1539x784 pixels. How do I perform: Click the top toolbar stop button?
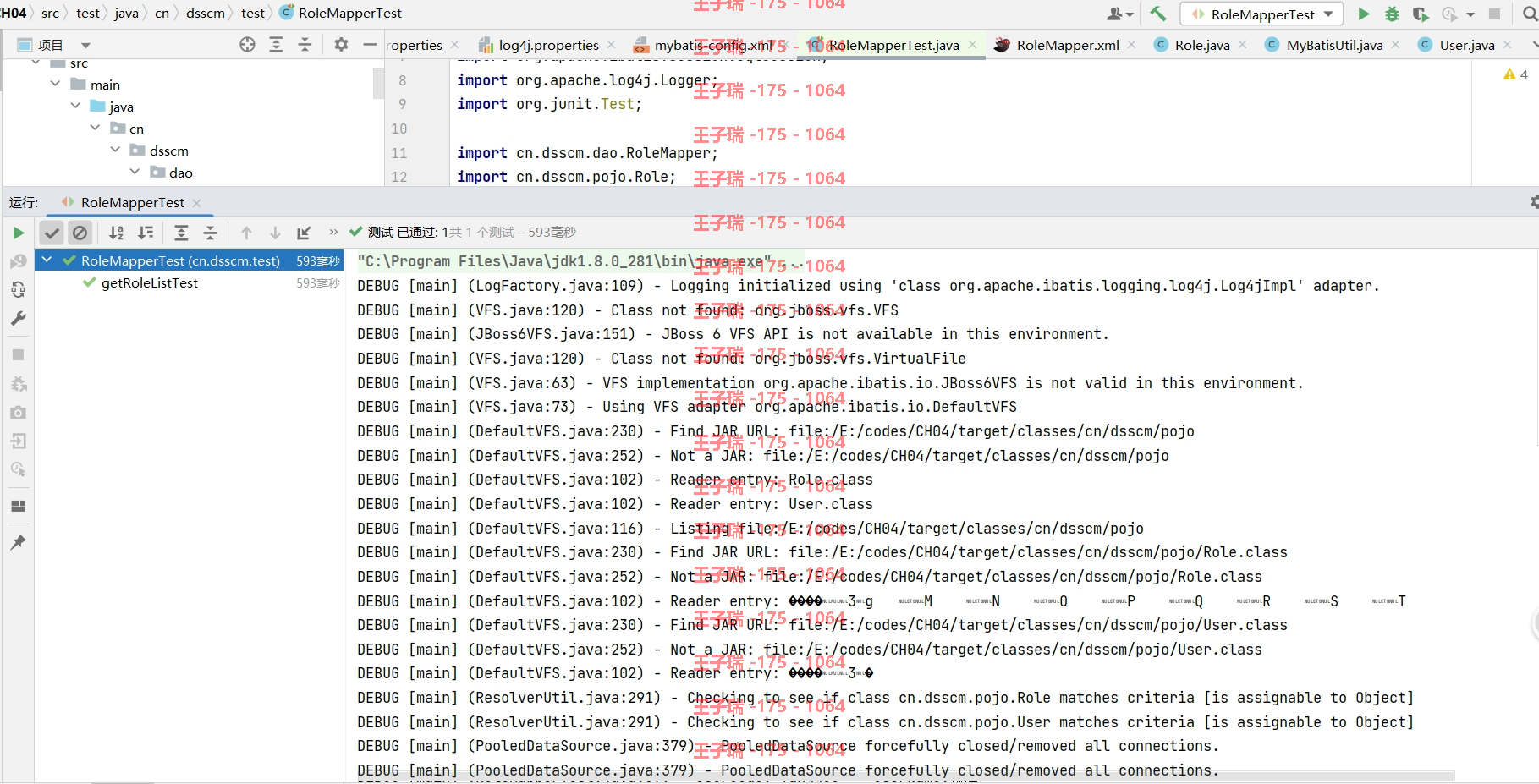coord(1495,14)
